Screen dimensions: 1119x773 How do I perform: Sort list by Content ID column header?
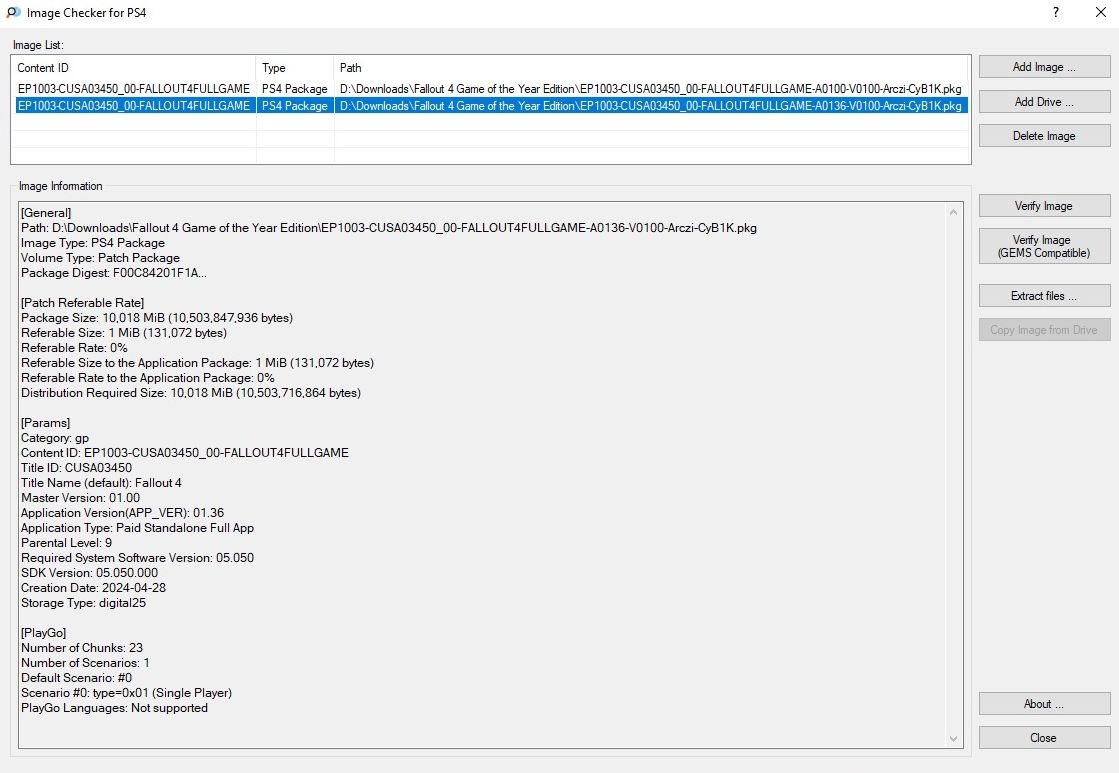134,68
